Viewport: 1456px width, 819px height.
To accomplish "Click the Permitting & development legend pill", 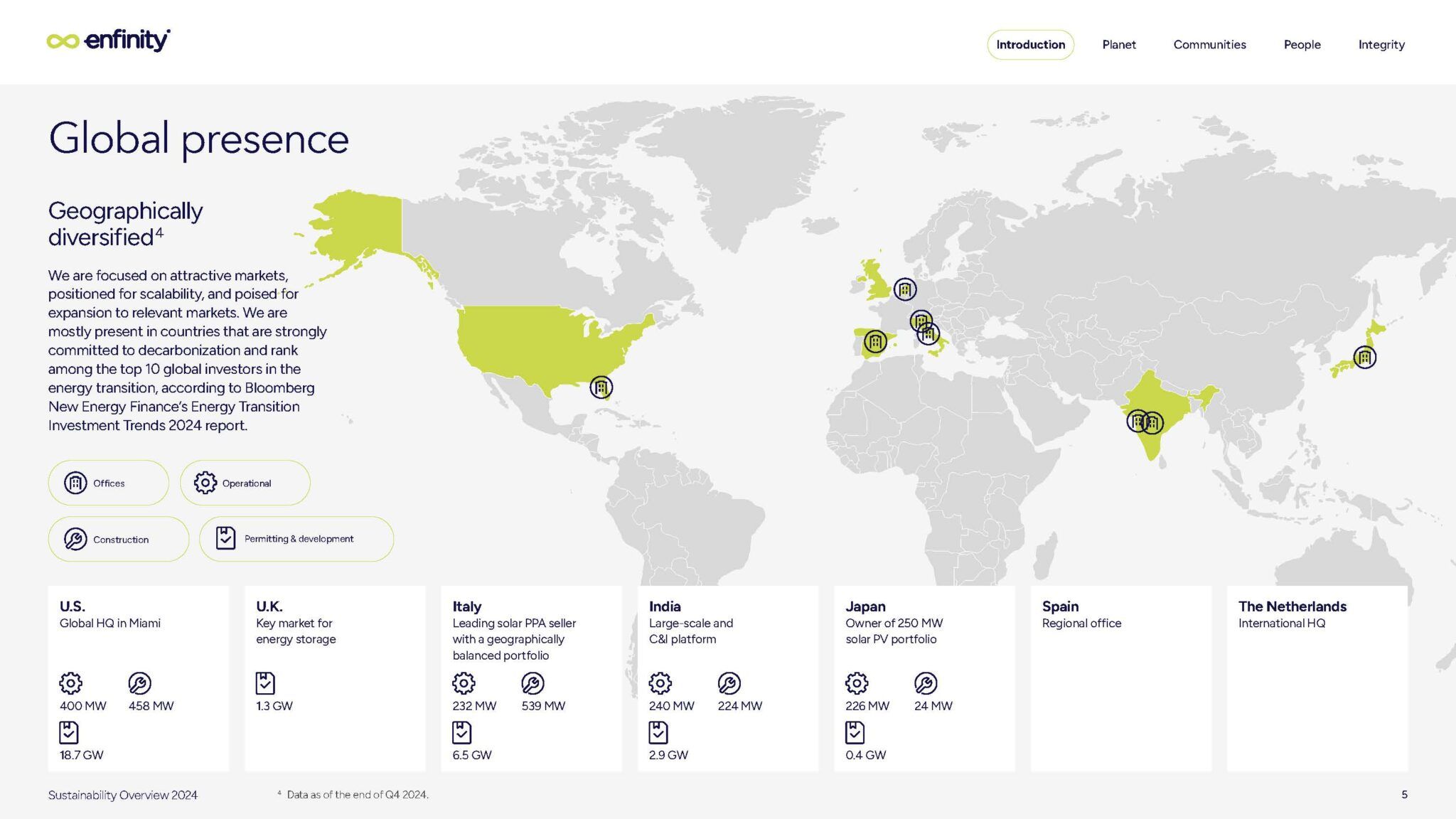I will pos(296,539).
